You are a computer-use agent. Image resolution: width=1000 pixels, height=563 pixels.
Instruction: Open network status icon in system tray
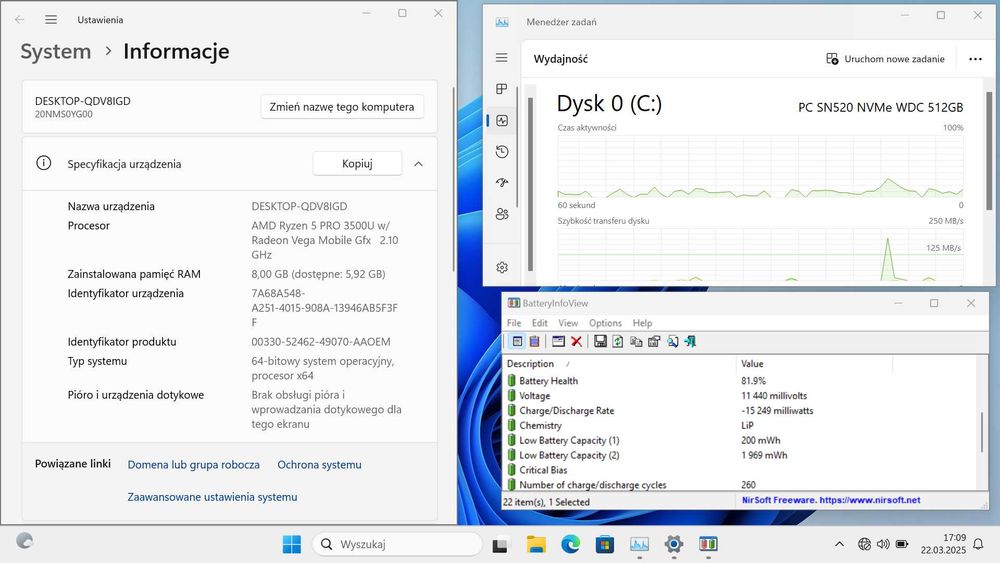(x=864, y=544)
